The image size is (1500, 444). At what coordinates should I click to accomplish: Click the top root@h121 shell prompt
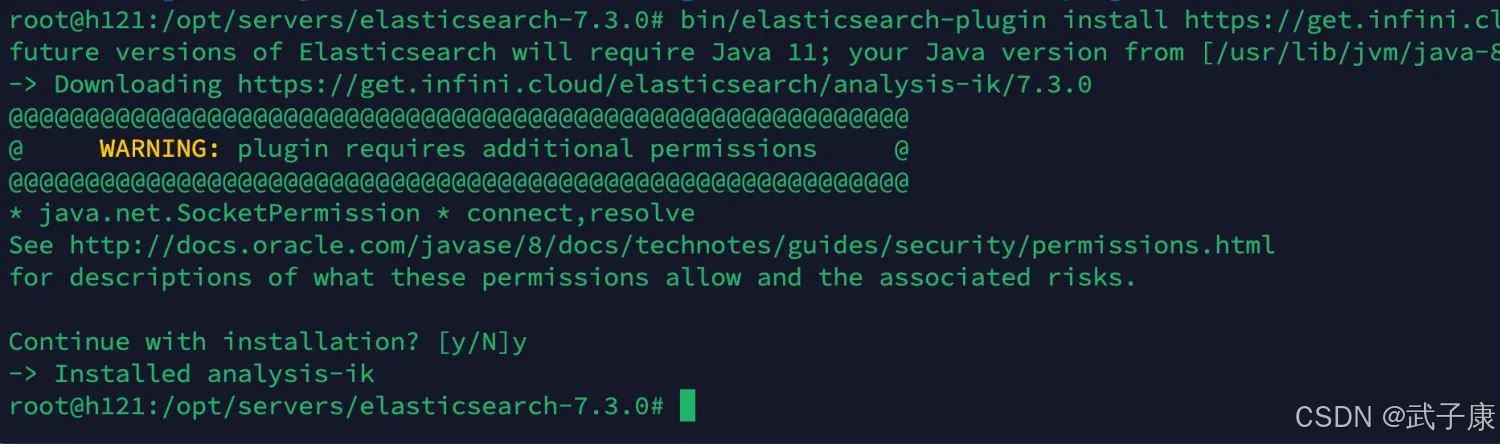tap(336, 20)
